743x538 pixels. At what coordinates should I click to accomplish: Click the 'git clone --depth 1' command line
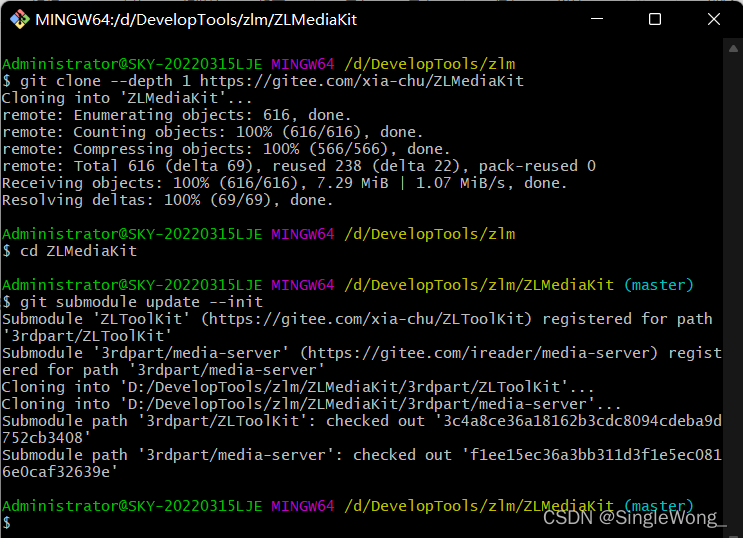[263, 81]
